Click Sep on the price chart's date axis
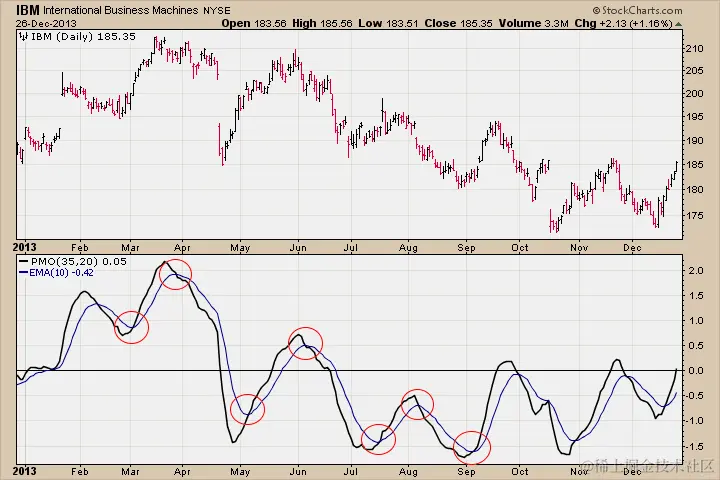Screen dimensions: 720x480 (x=466, y=248)
